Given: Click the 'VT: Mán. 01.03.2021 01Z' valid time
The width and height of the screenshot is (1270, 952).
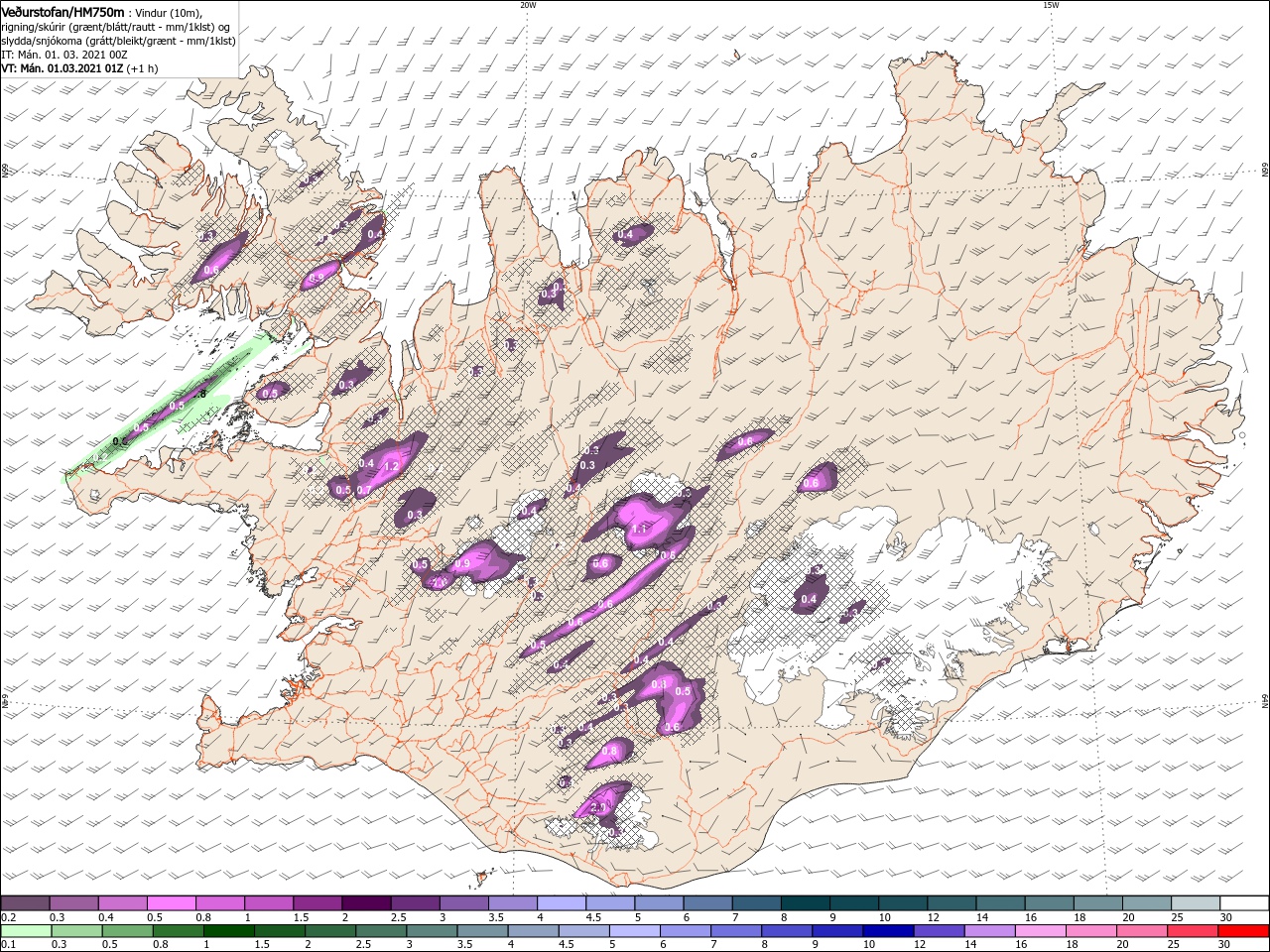Looking at the screenshot, I should [x=62, y=68].
